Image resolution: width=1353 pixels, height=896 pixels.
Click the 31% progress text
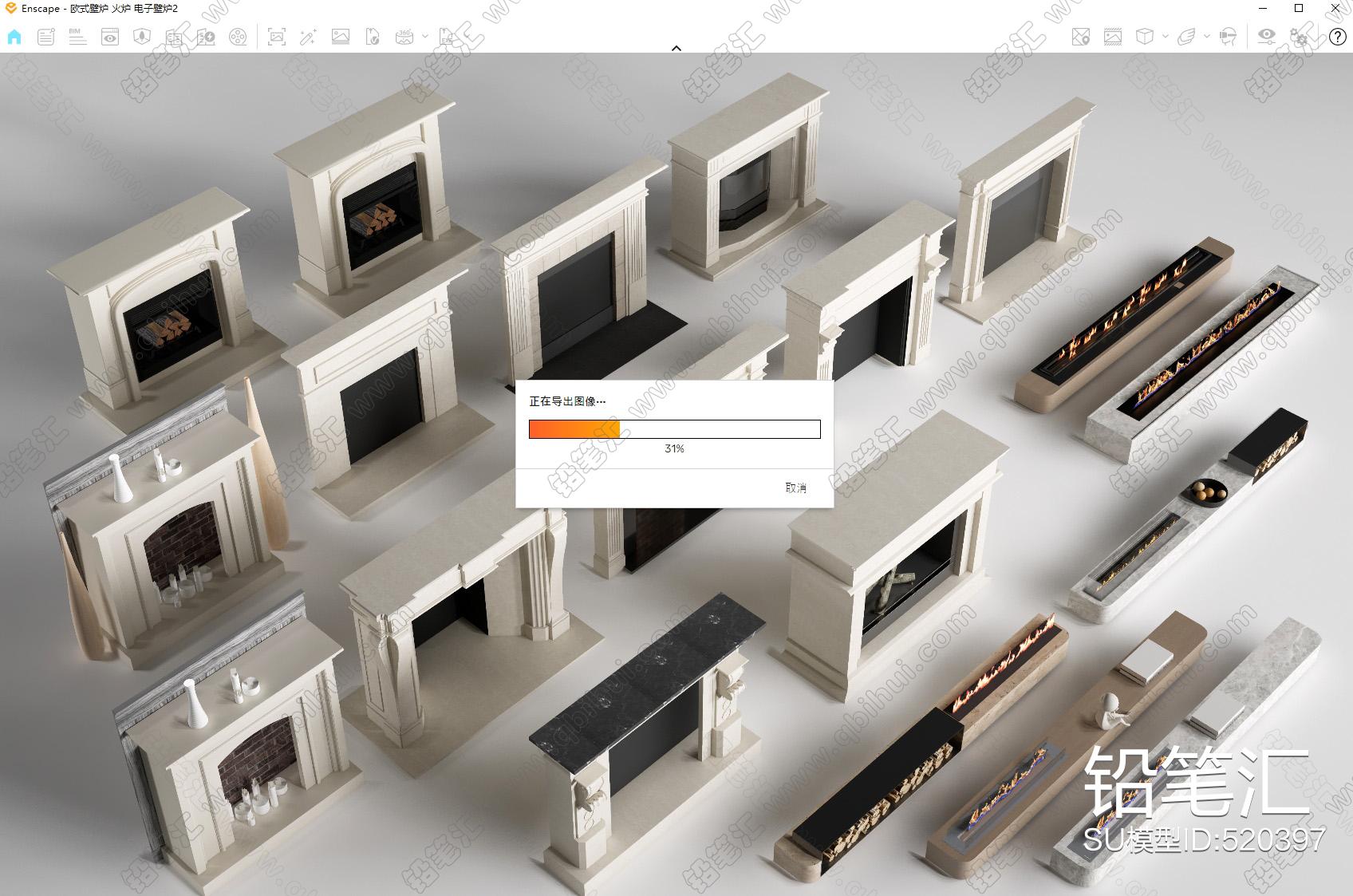[674, 448]
